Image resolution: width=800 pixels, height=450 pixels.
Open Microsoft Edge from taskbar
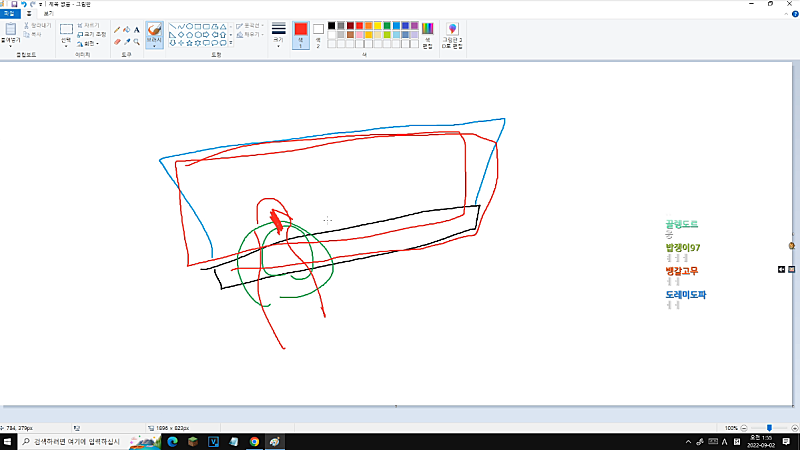(172, 442)
